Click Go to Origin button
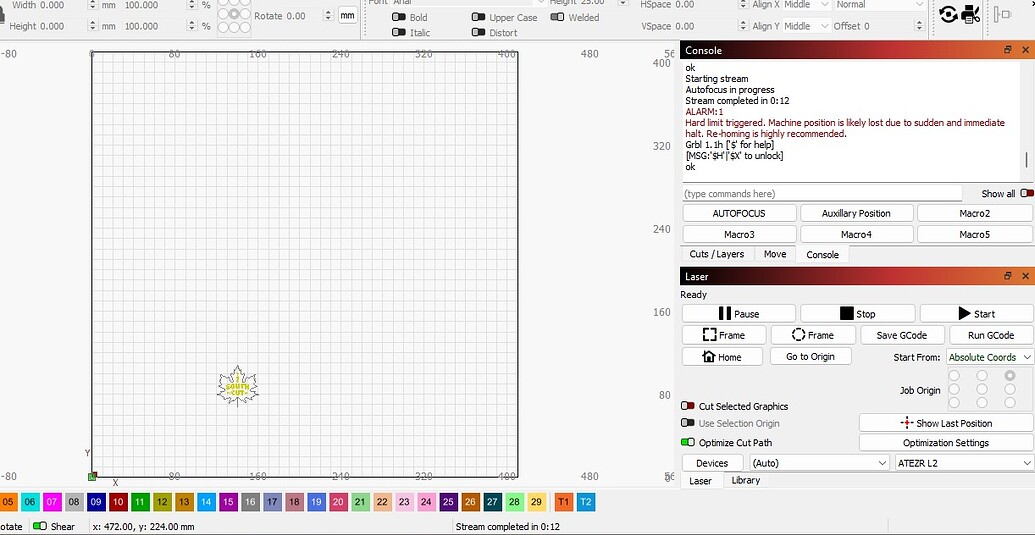 coord(810,357)
